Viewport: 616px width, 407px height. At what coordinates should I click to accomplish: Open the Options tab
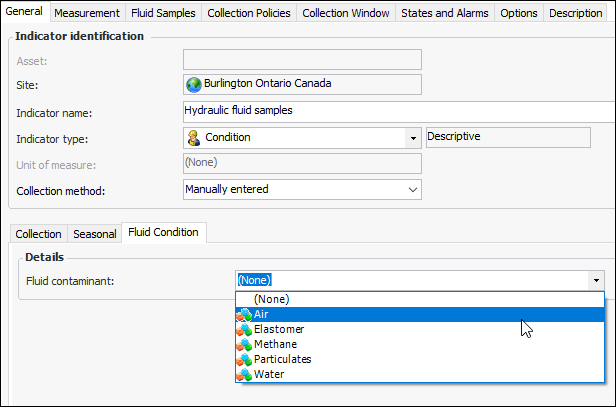pyautogui.click(x=519, y=13)
